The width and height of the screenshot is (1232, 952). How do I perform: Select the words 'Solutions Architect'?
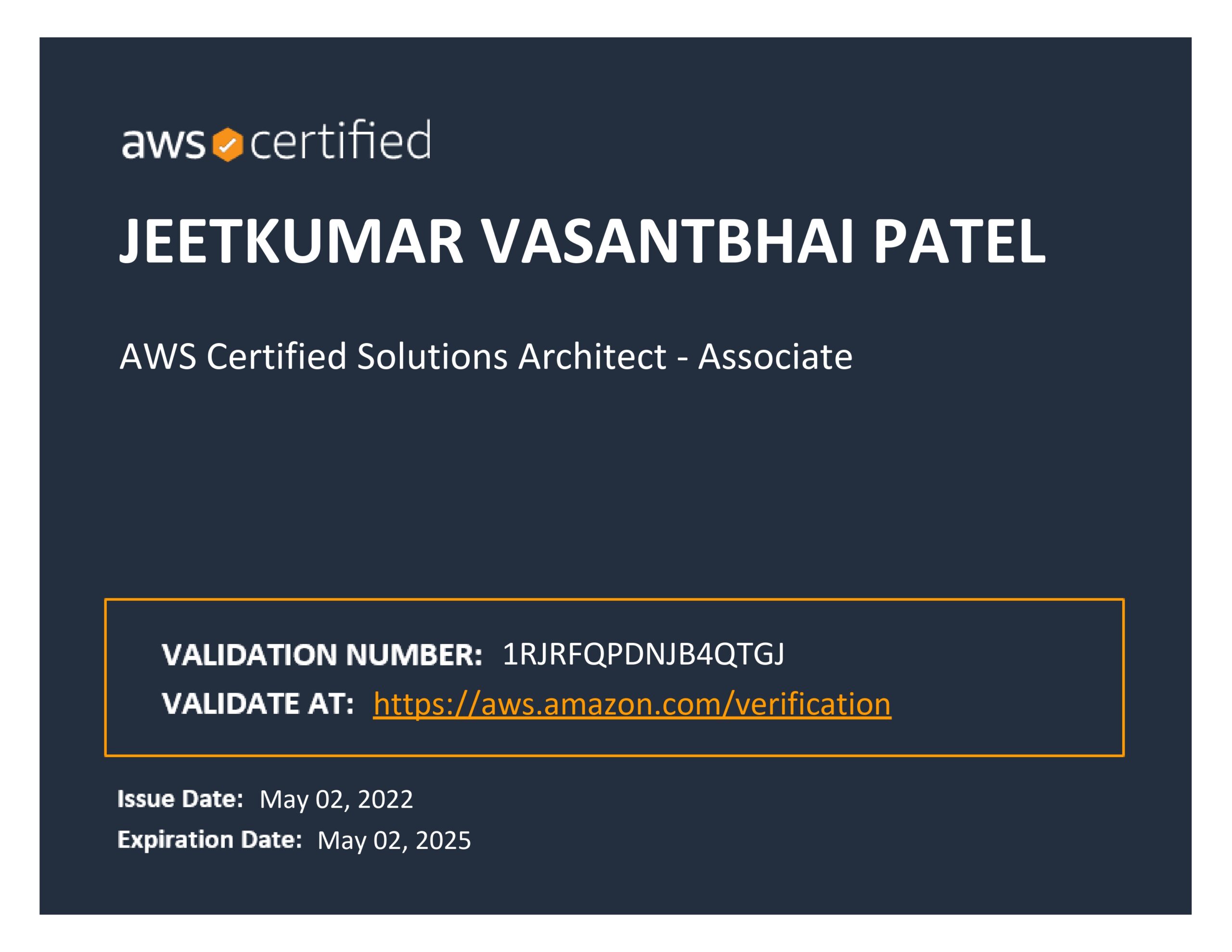[512, 357]
